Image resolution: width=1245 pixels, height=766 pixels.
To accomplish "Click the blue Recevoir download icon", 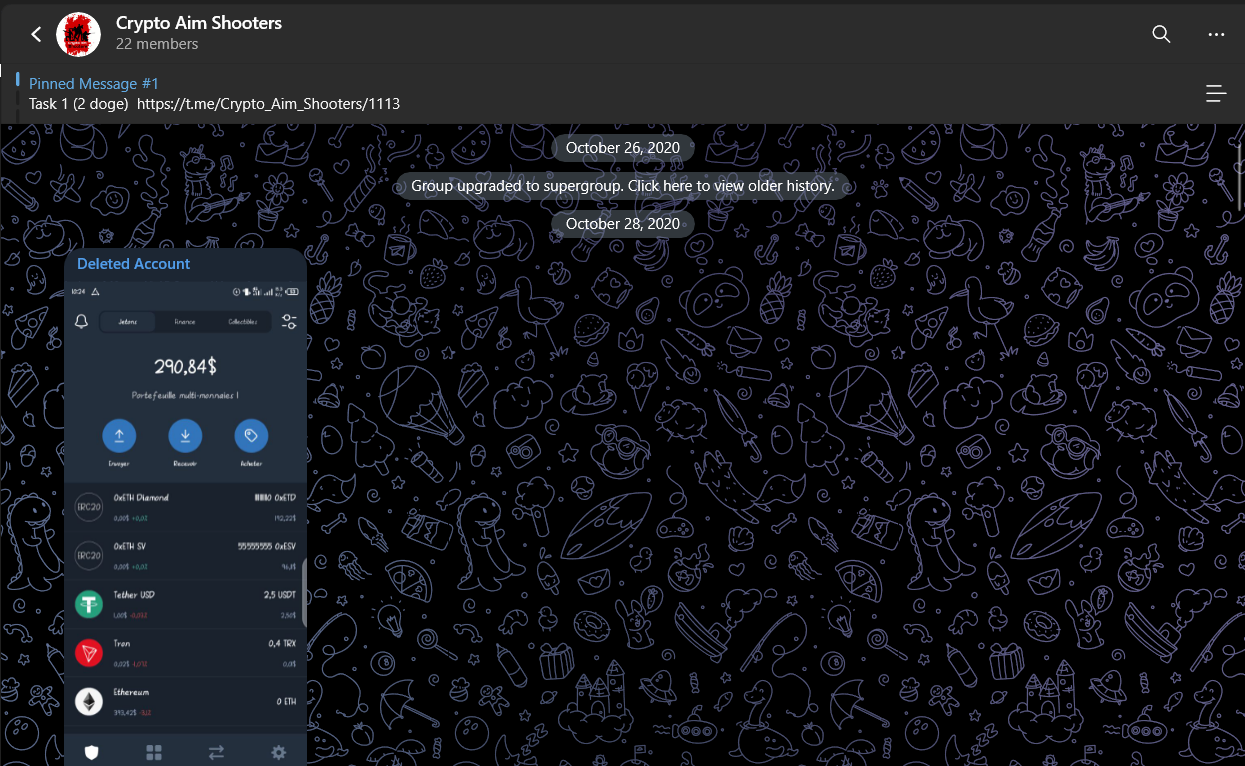I will coord(185,436).
